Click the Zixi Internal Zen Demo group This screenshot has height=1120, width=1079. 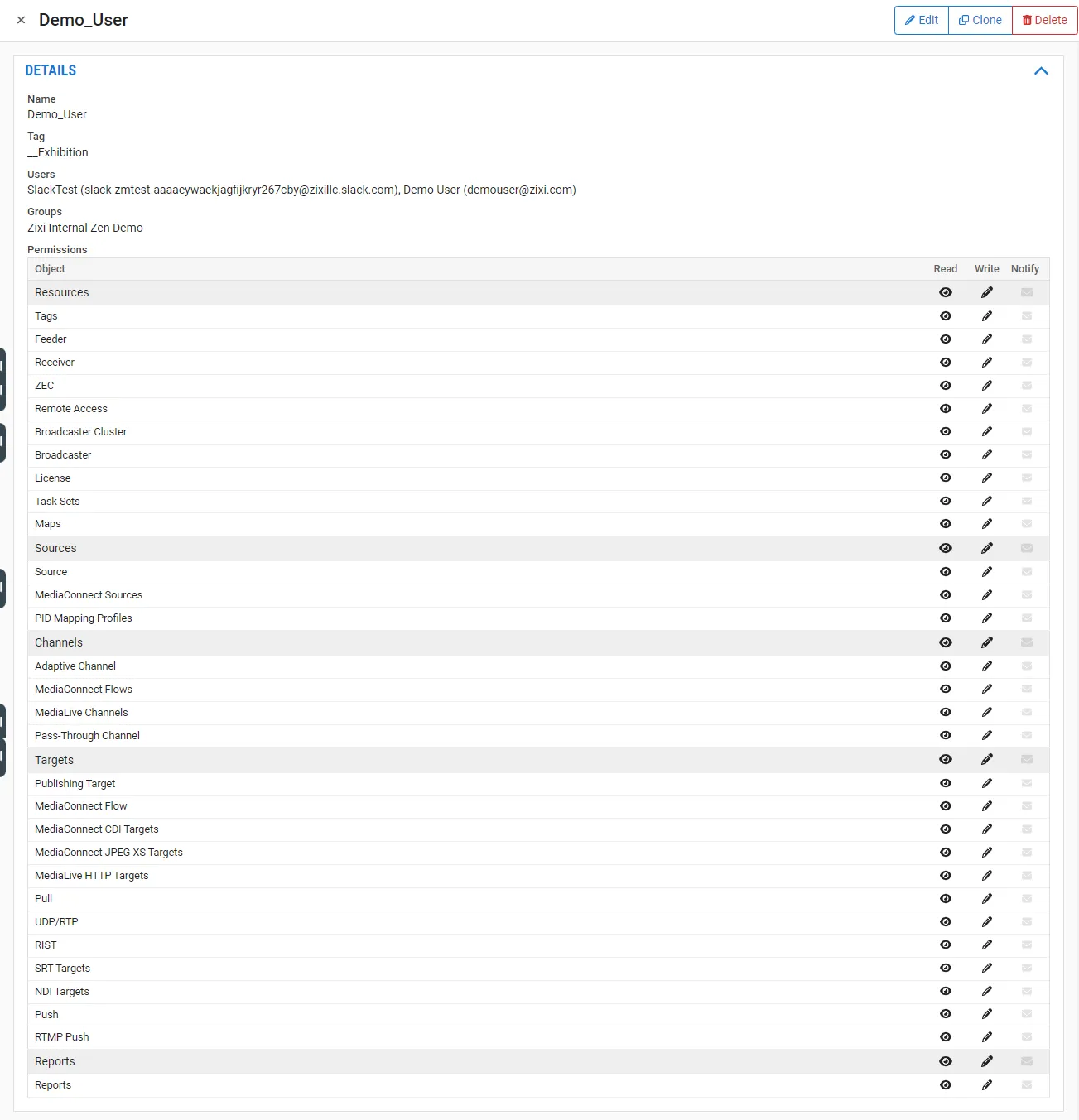85,228
